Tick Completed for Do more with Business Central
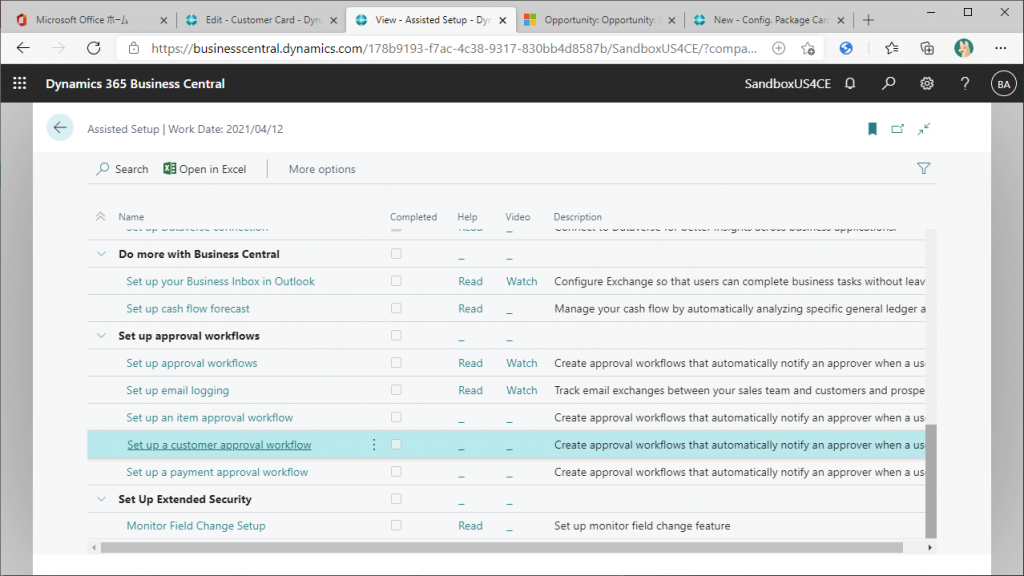This screenshot has width=1024, height=576. pos(396,253)
